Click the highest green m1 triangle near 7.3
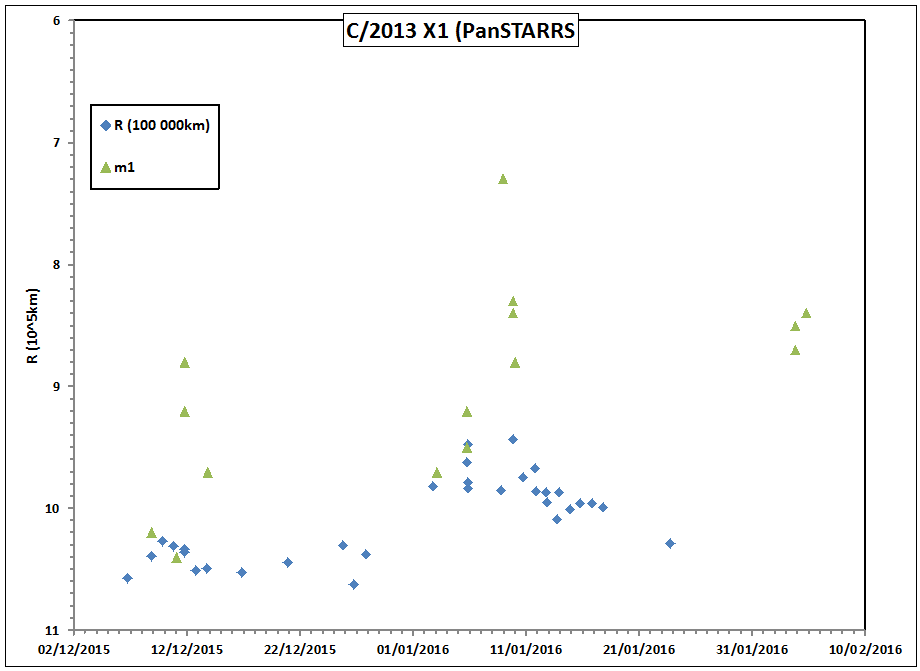Image resolution: width=920 pixels, height=671 pixels. [503, 179]
